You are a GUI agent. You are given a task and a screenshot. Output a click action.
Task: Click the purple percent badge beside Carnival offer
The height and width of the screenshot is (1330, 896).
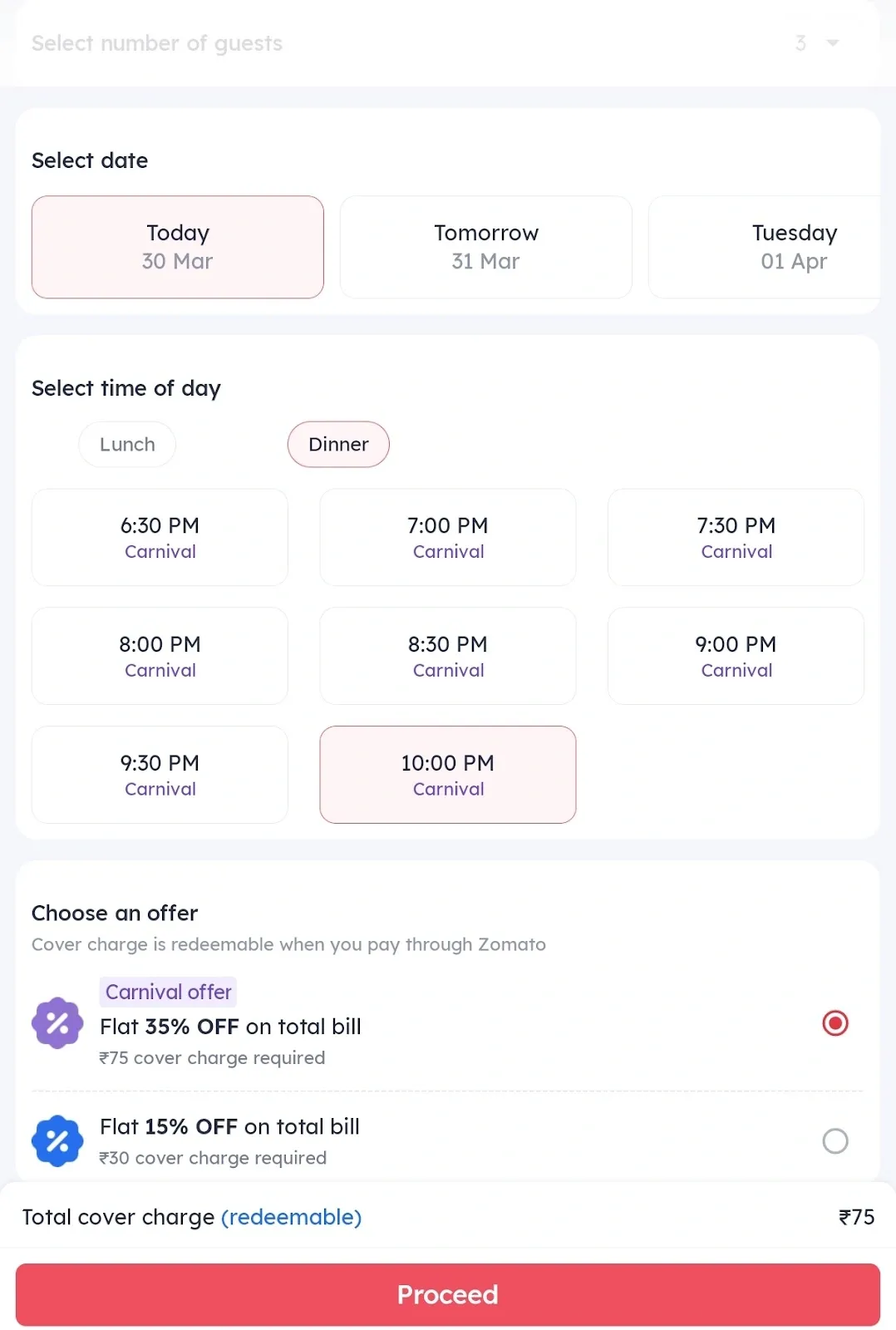(x=57, y=1022)
